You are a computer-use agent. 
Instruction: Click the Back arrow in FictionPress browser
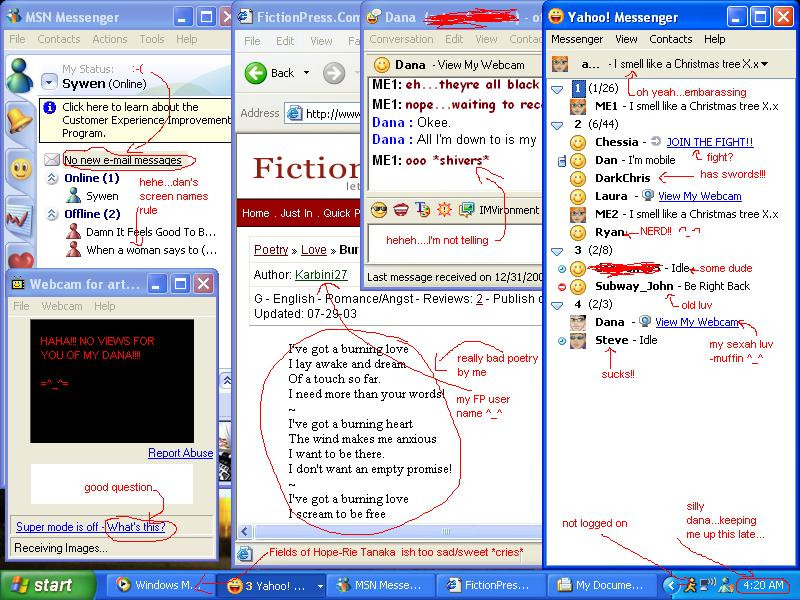coord(256,73)
